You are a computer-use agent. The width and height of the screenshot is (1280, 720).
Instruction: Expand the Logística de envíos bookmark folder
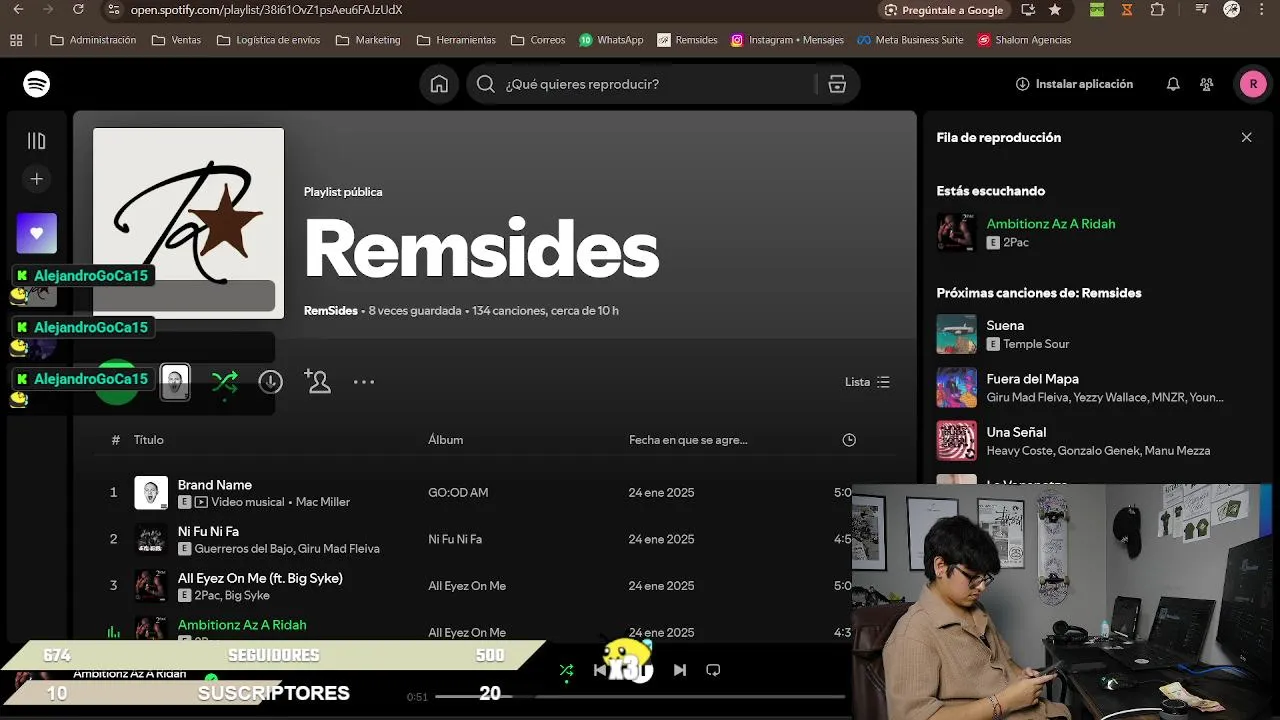click(x=268, y=40)
